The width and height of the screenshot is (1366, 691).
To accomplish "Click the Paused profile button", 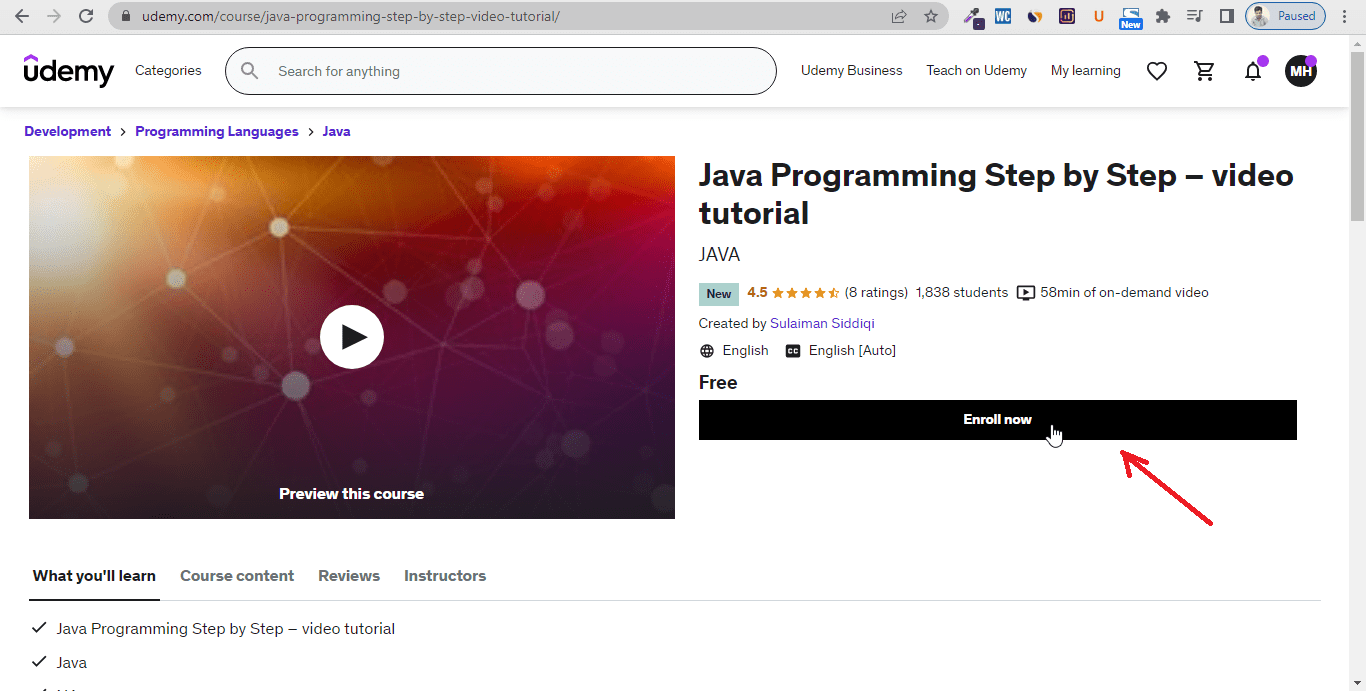I will pos(1285,16).
